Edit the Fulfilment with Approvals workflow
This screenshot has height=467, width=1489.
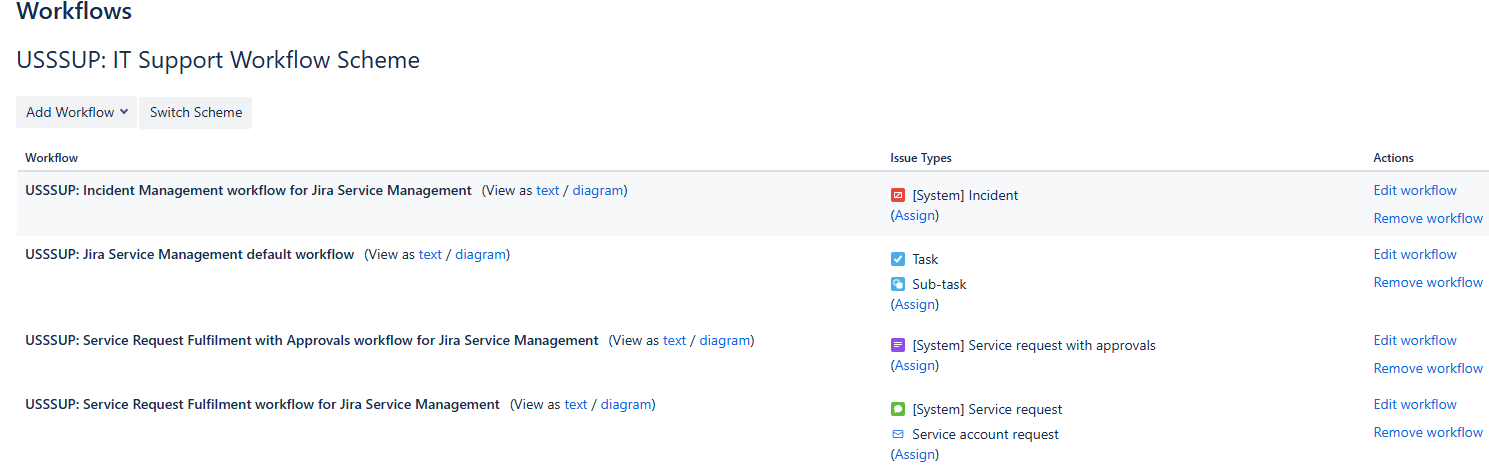pos(1415,340)
